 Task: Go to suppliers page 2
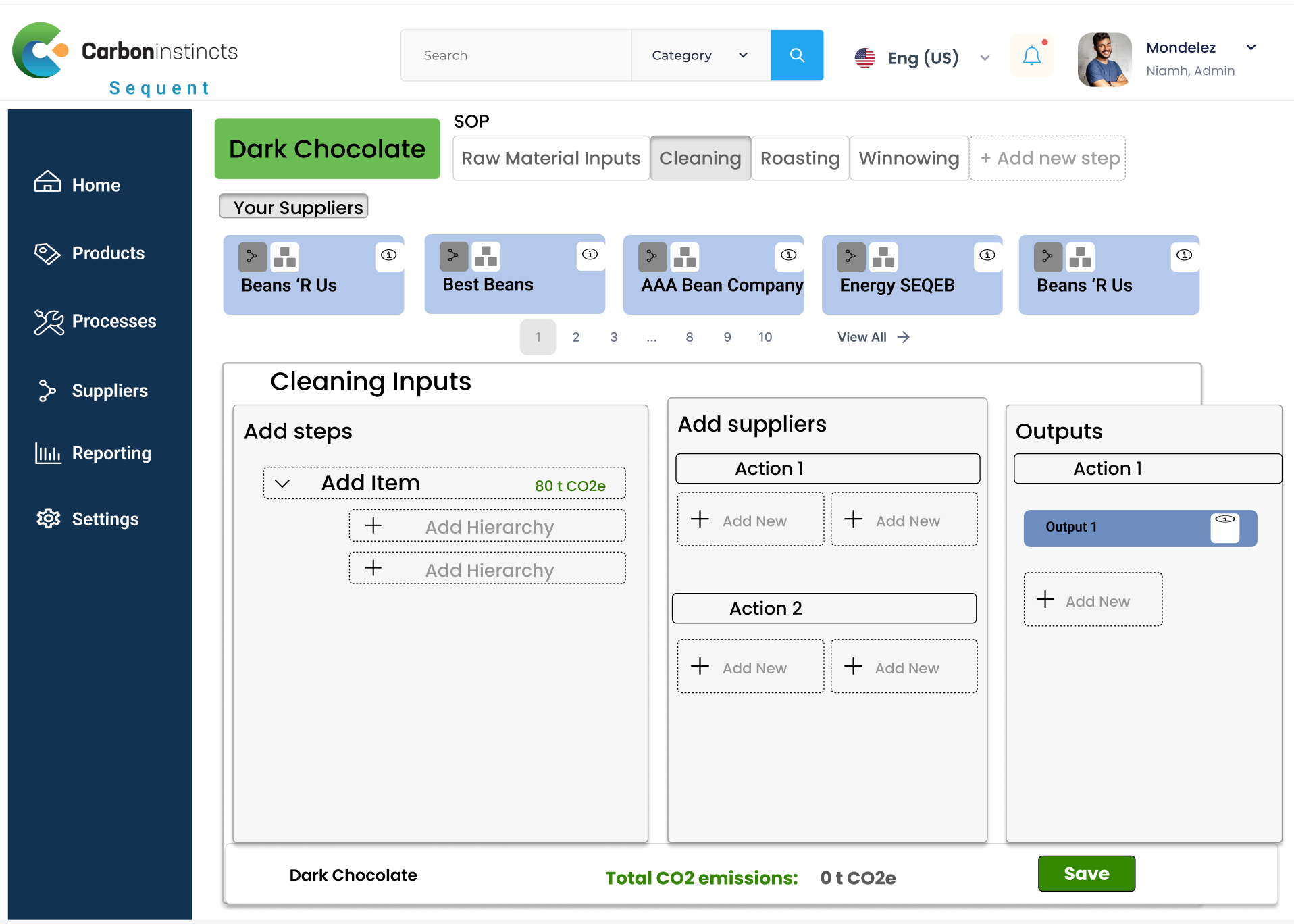576,337
